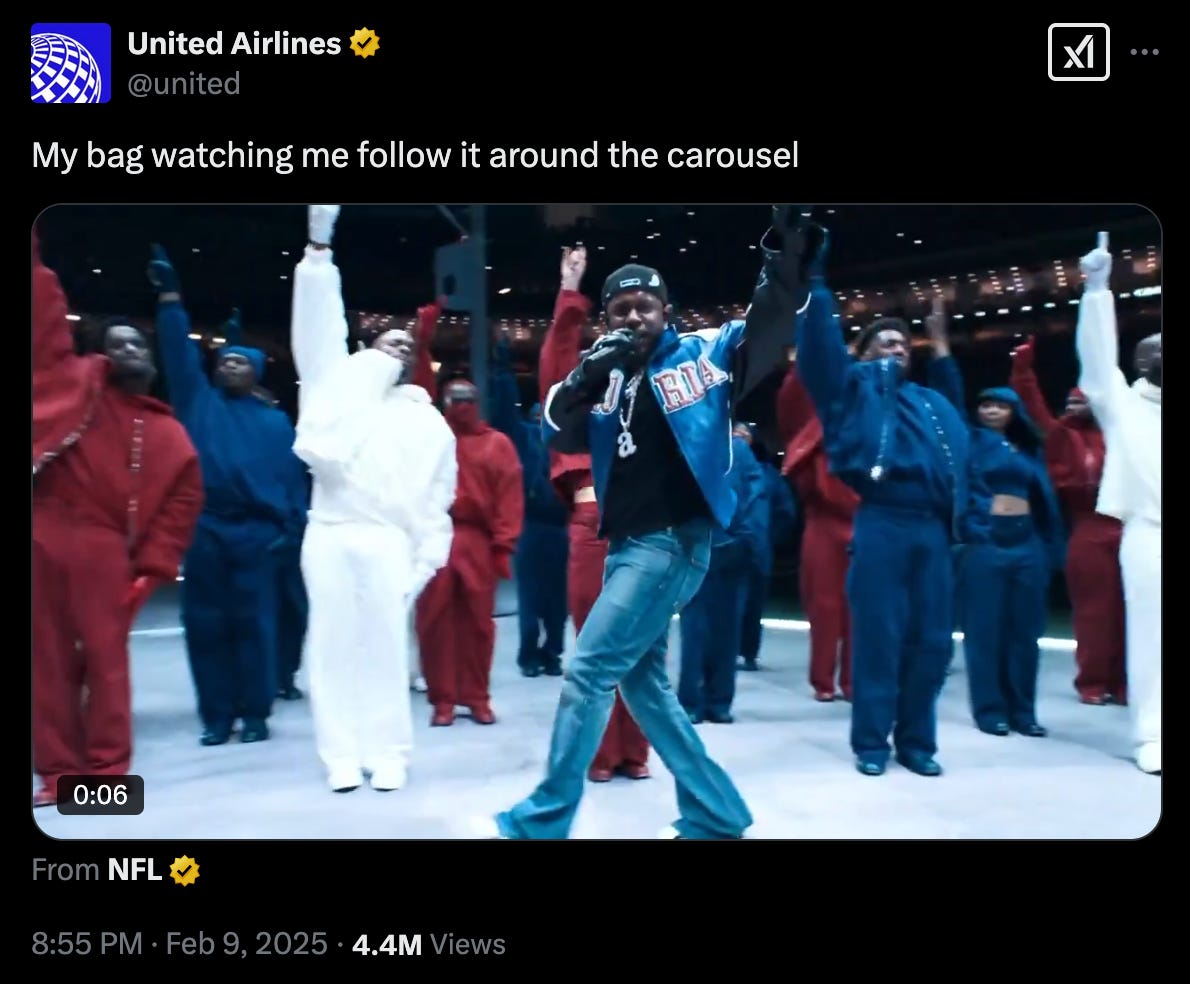
Task: View the 4.4M views count analytics
Action: tap(387, 945)
